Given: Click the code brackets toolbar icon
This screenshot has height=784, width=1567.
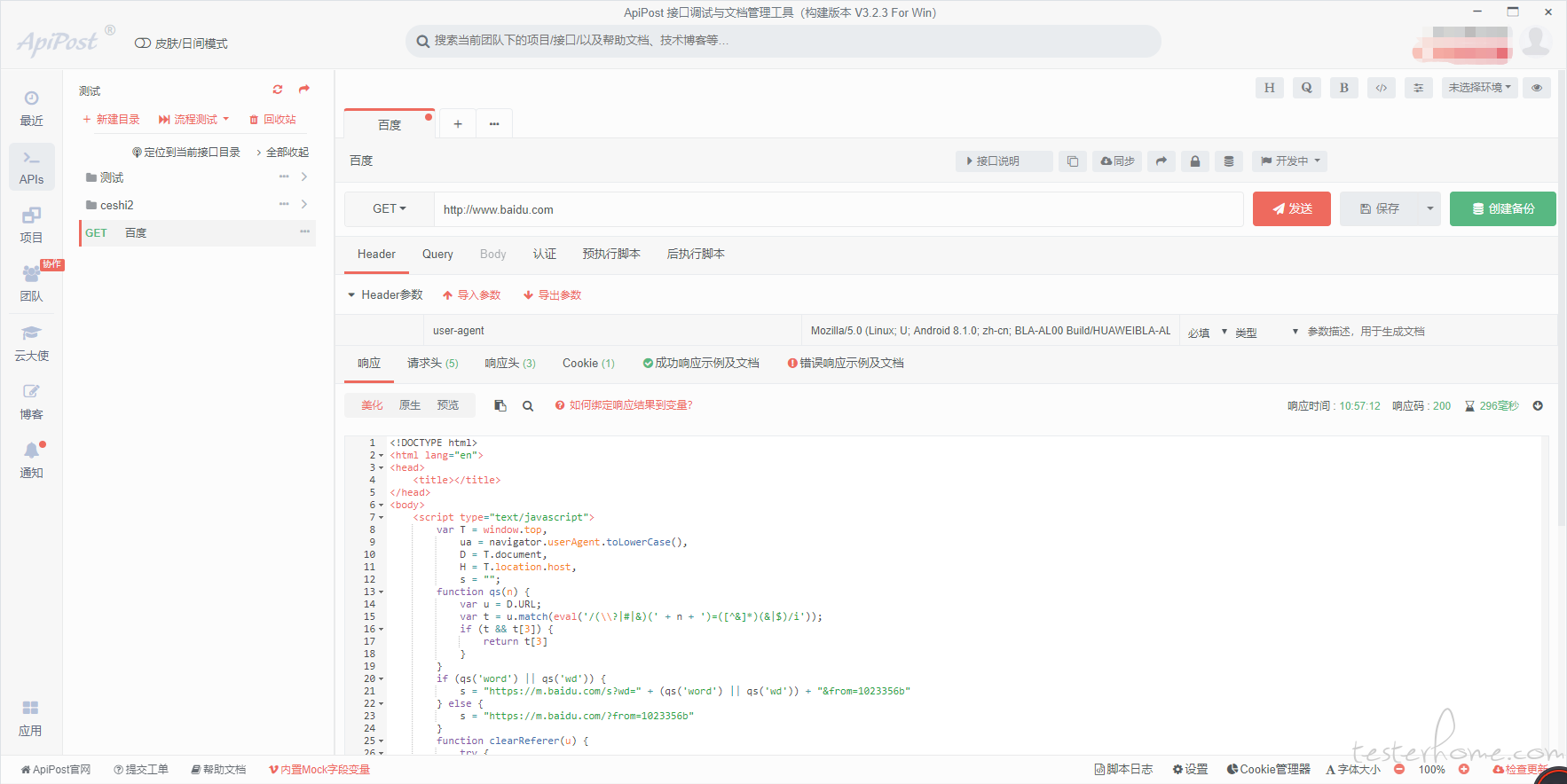Looking at the screenshot, I should tap(1381, 88).
